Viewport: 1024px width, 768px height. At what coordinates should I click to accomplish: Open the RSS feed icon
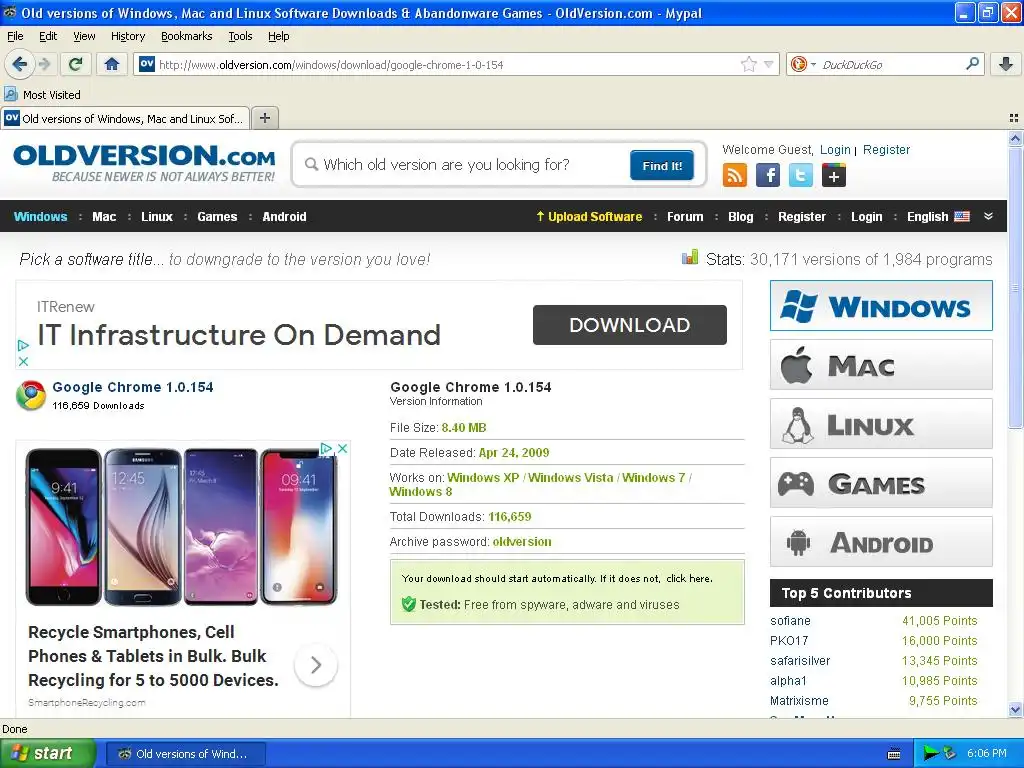tap(735, 175)
